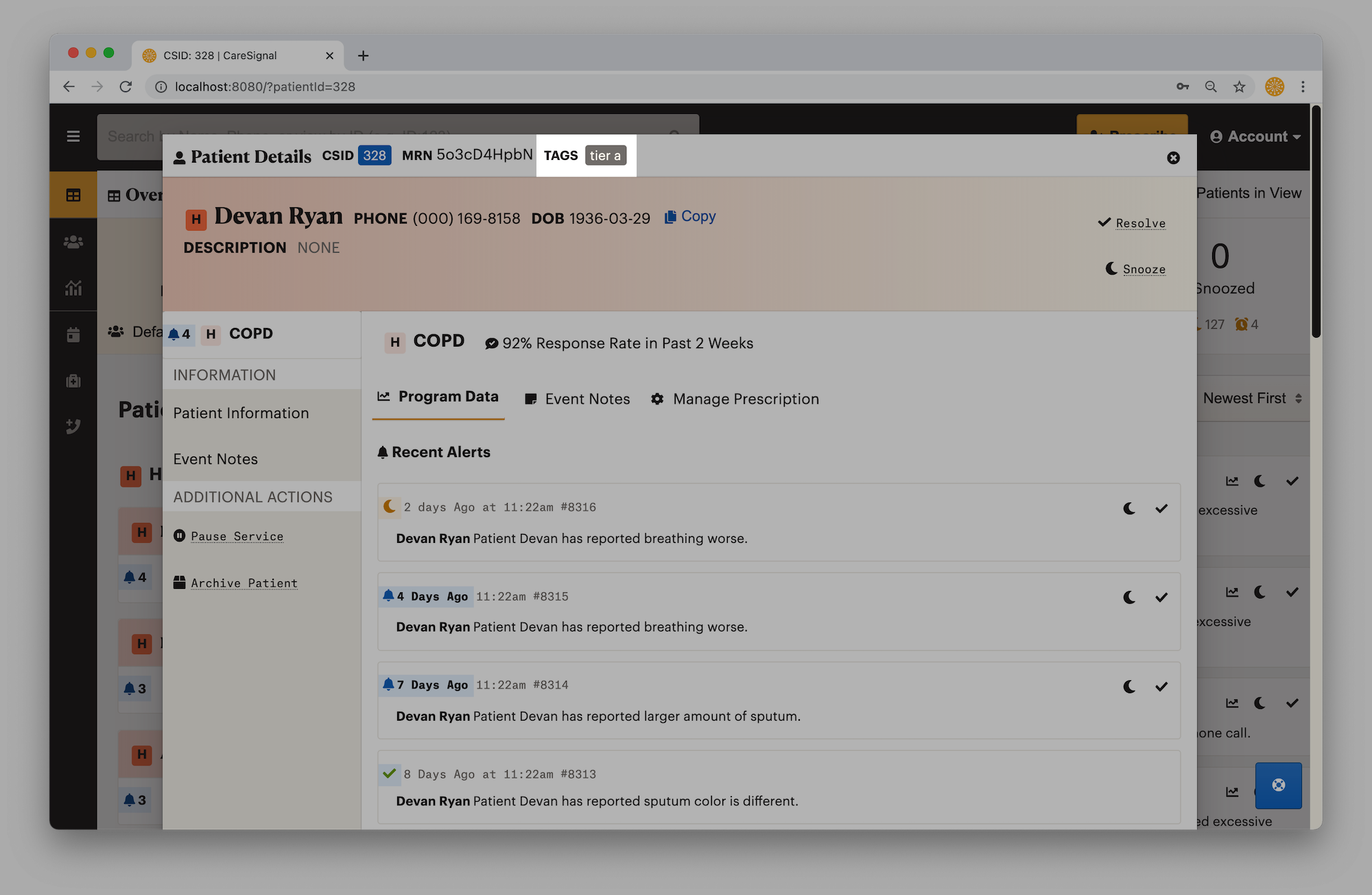Screen dimensions: 1372x895
Task: Resolve alert #8315 with checkmark
Action: (x=1161, y=598)
